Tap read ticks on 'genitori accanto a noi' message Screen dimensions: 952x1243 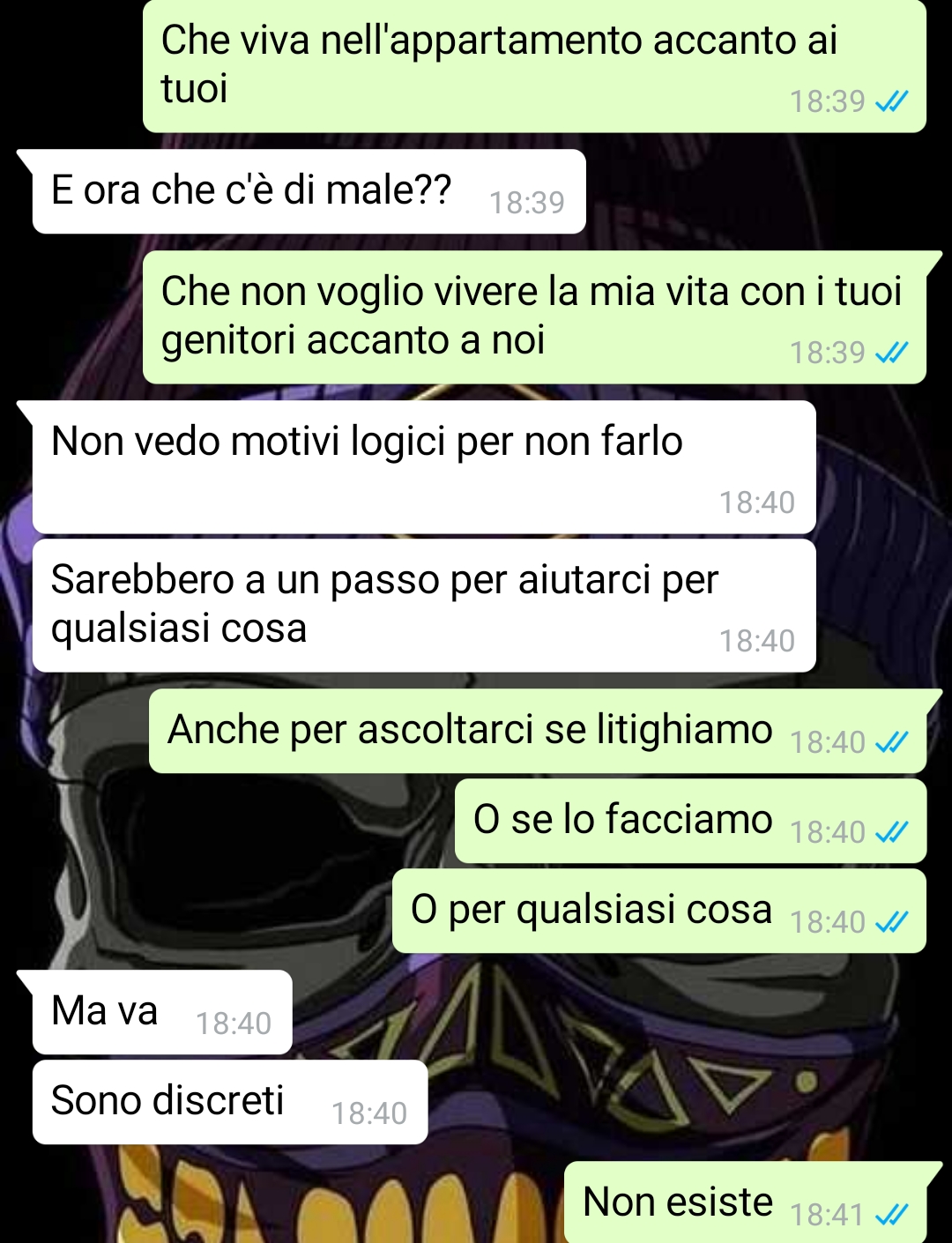tap(891, 353)
